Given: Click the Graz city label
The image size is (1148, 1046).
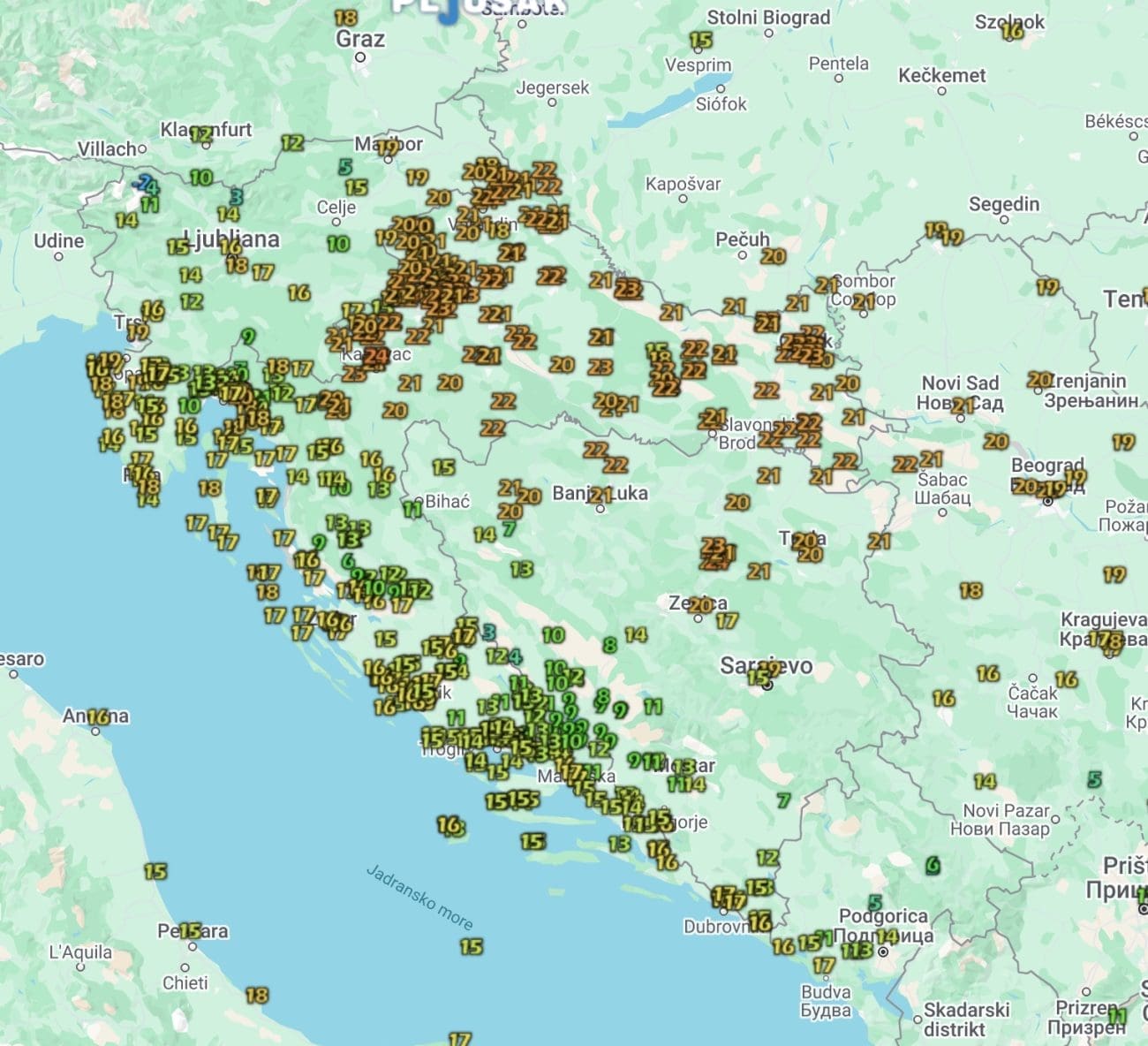Looking at the screenshot, I should pyautogui.click(x=360, y=39).
